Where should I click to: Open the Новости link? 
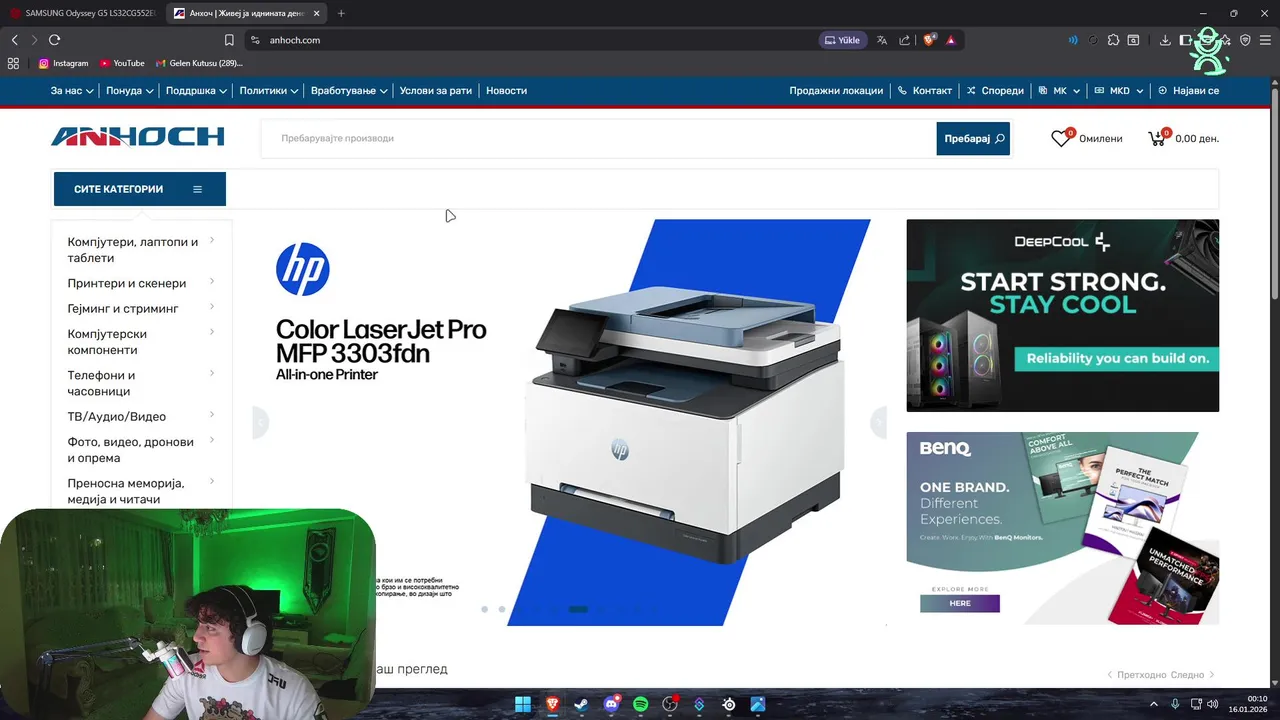coord(506,90)
